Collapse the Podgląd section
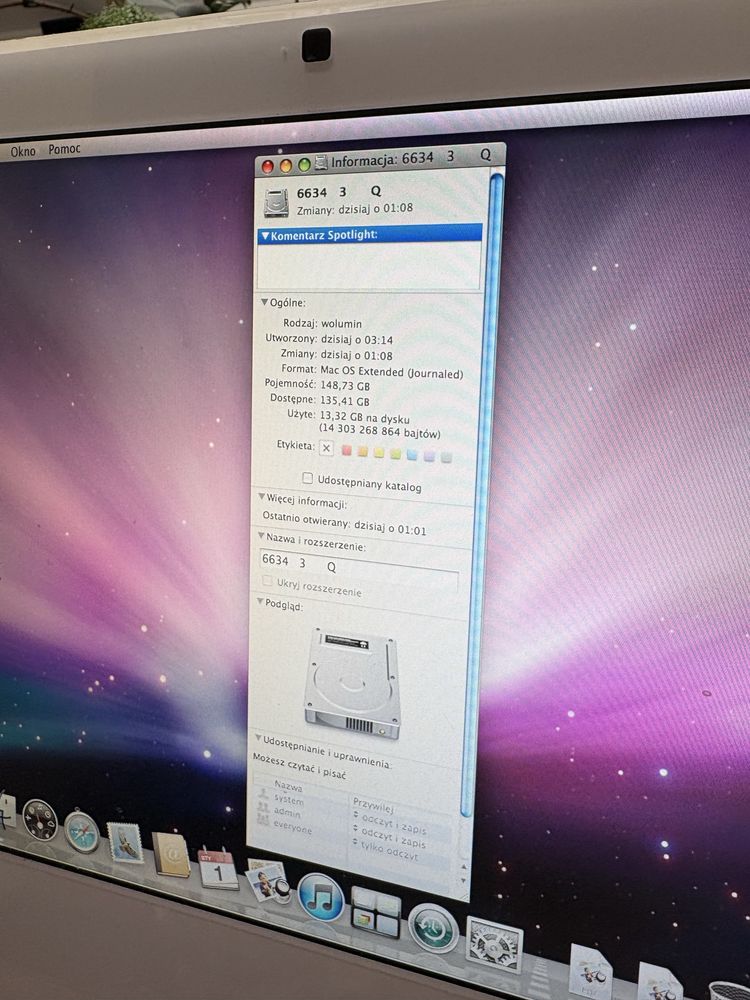Viewport: 750px width, 1000px height. [260, 601]
